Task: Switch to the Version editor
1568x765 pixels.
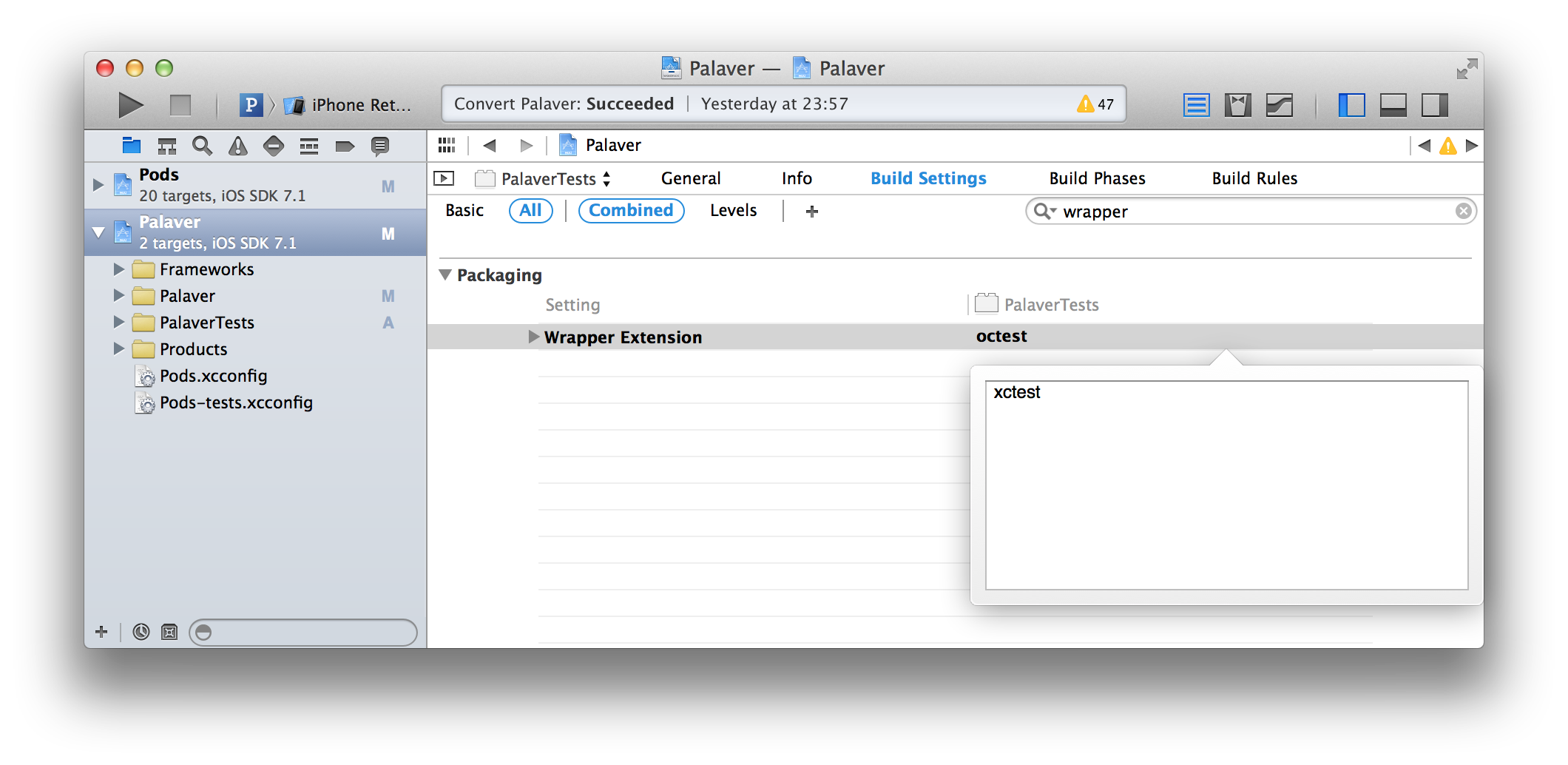Action: 1279,105
